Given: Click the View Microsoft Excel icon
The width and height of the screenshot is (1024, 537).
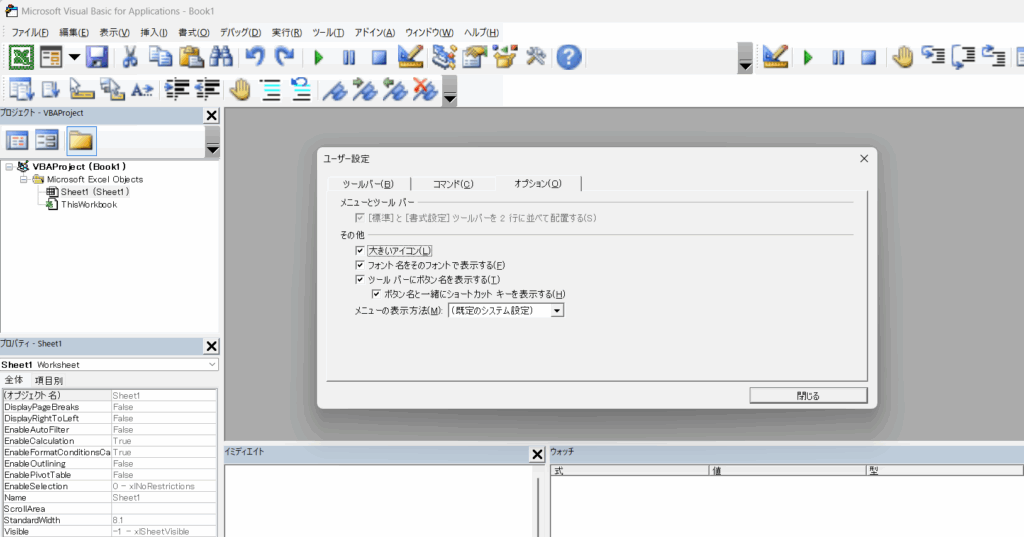Looking at the screenshot, I should point(21,57).
